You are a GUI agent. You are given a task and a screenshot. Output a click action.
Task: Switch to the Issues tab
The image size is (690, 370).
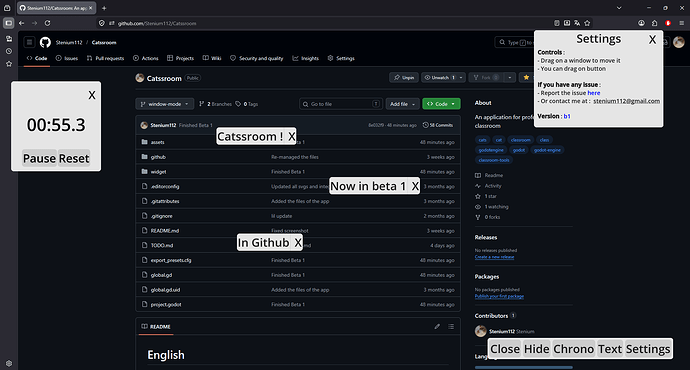[x=67, y=58]
